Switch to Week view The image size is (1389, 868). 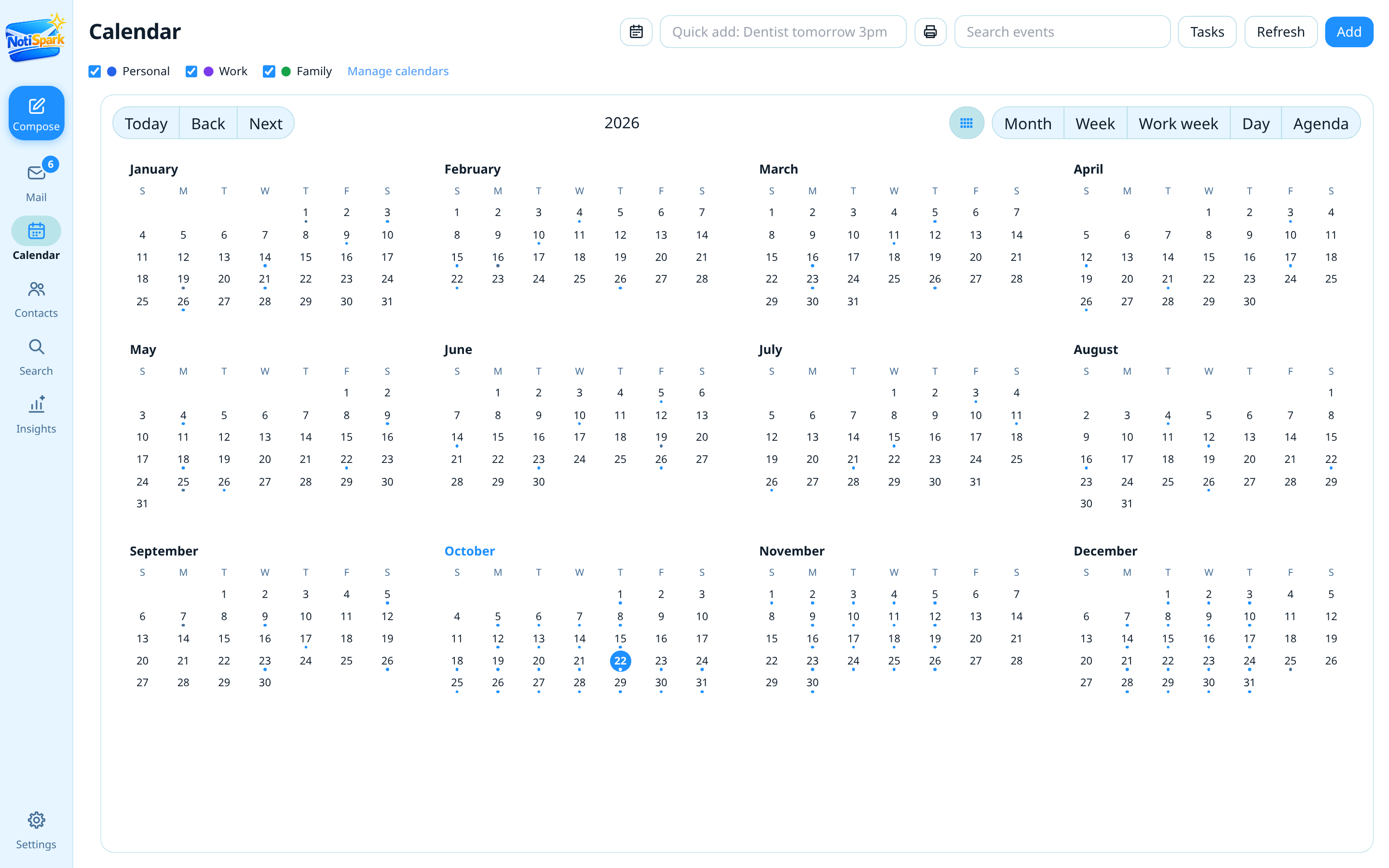coord(1094,123)
